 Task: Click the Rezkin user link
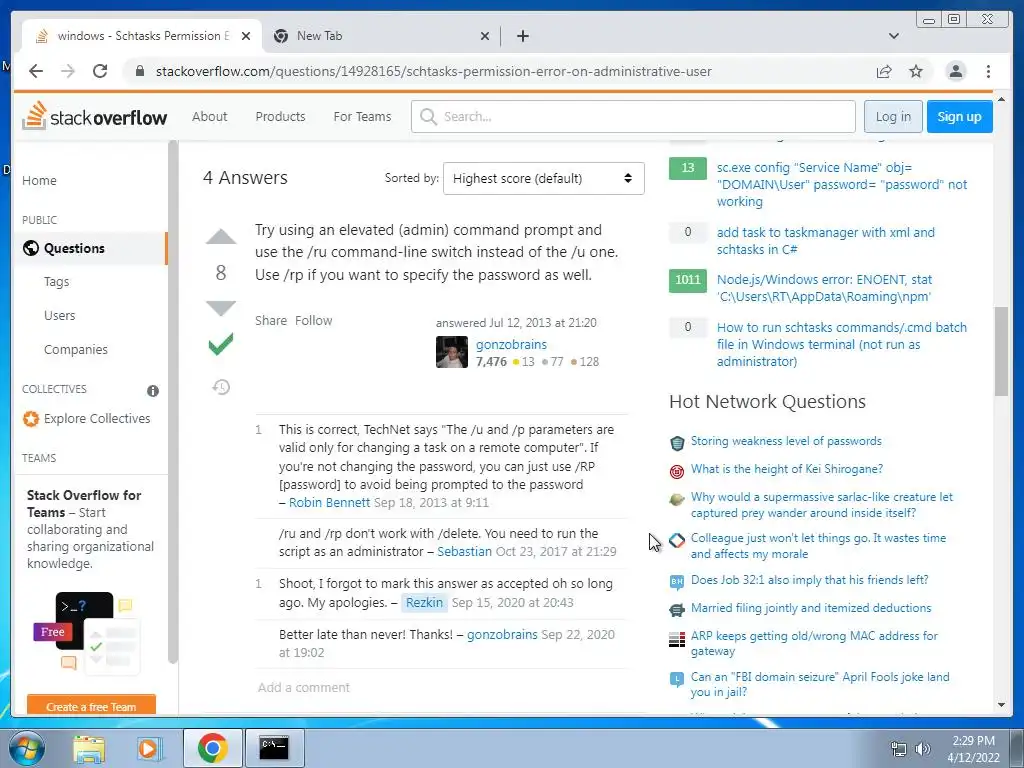tap(424, 602)
